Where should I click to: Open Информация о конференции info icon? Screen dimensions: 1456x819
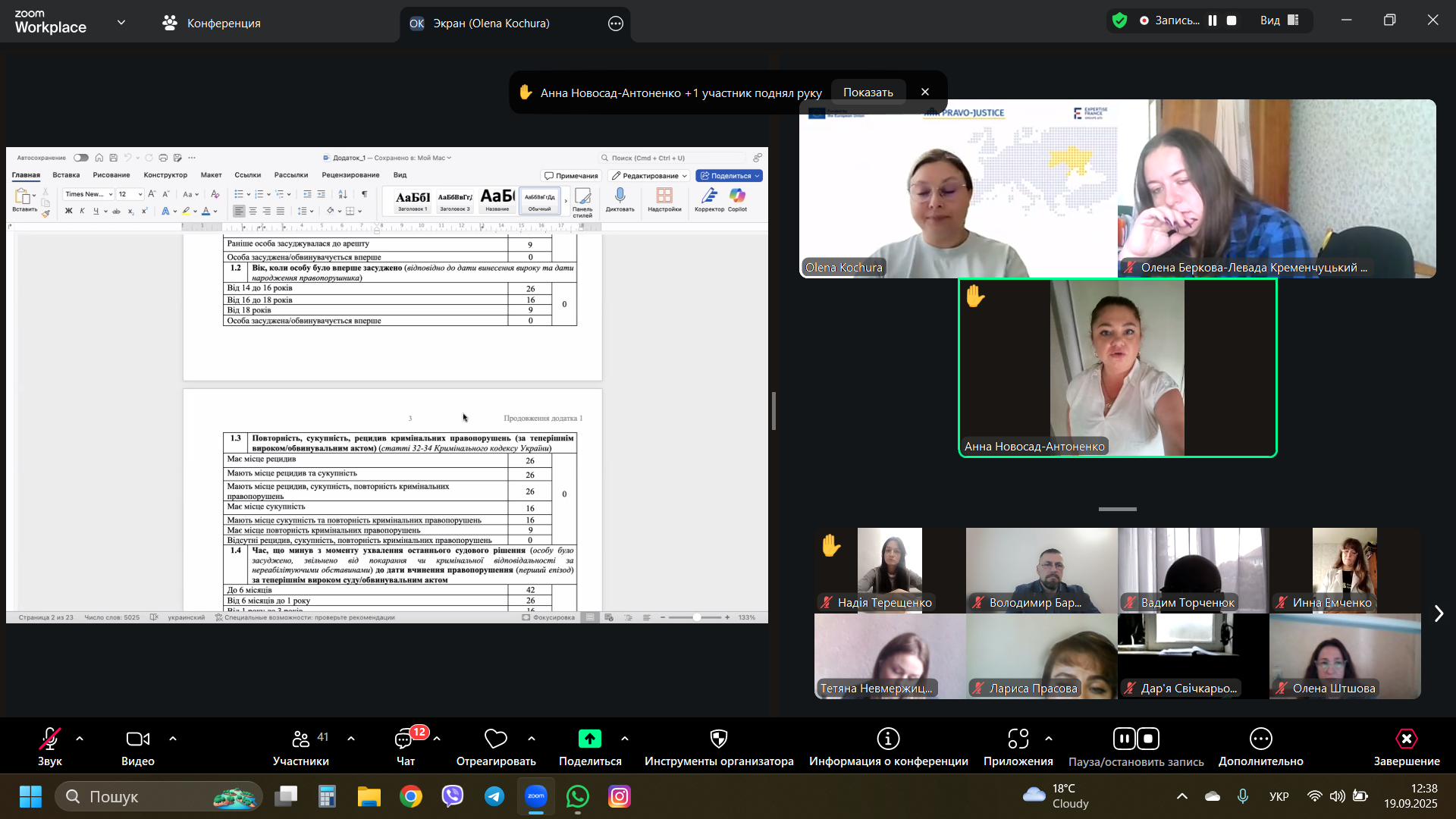point(888,739)
